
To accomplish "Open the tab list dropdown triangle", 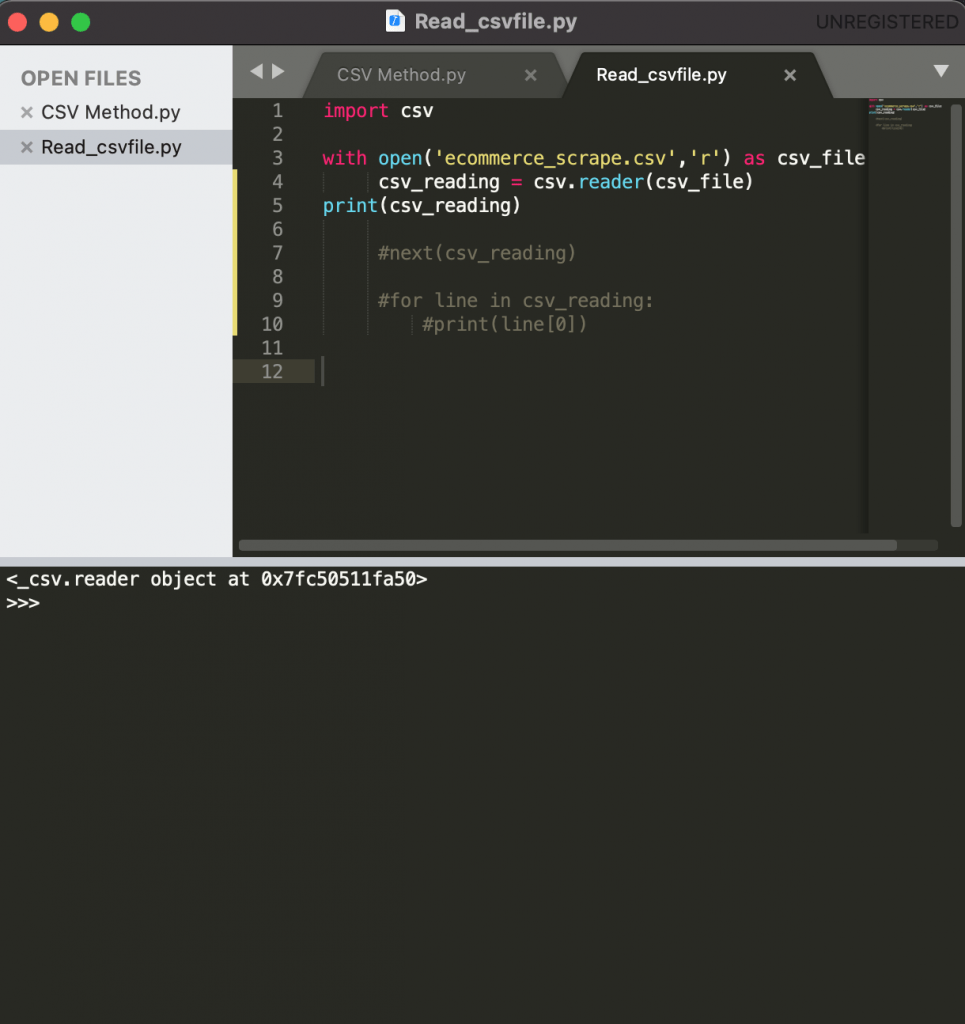I will click(941, 71).
